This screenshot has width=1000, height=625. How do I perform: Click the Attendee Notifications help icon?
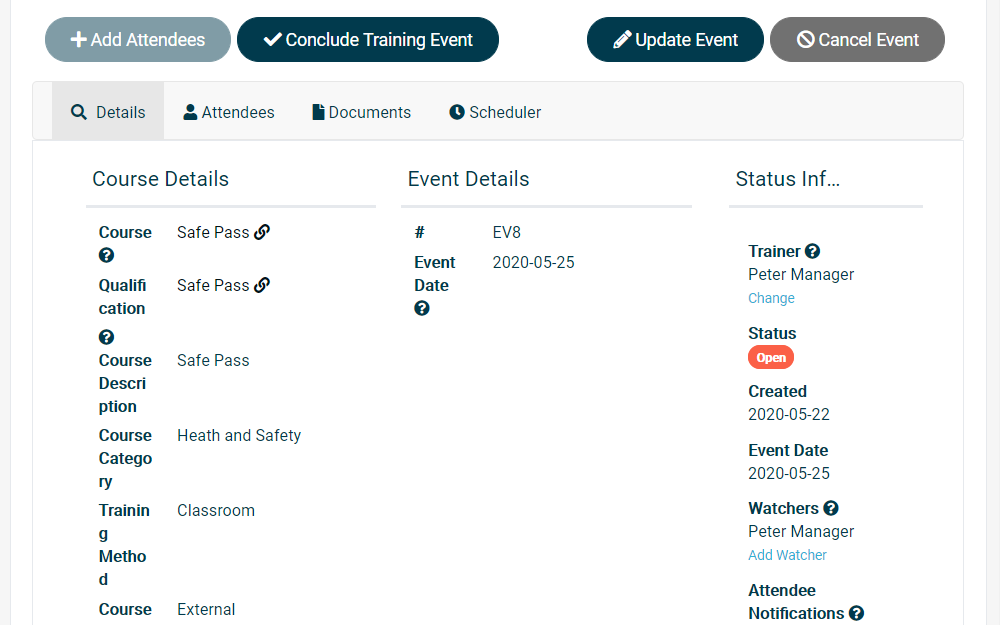(x=857, y=614)
